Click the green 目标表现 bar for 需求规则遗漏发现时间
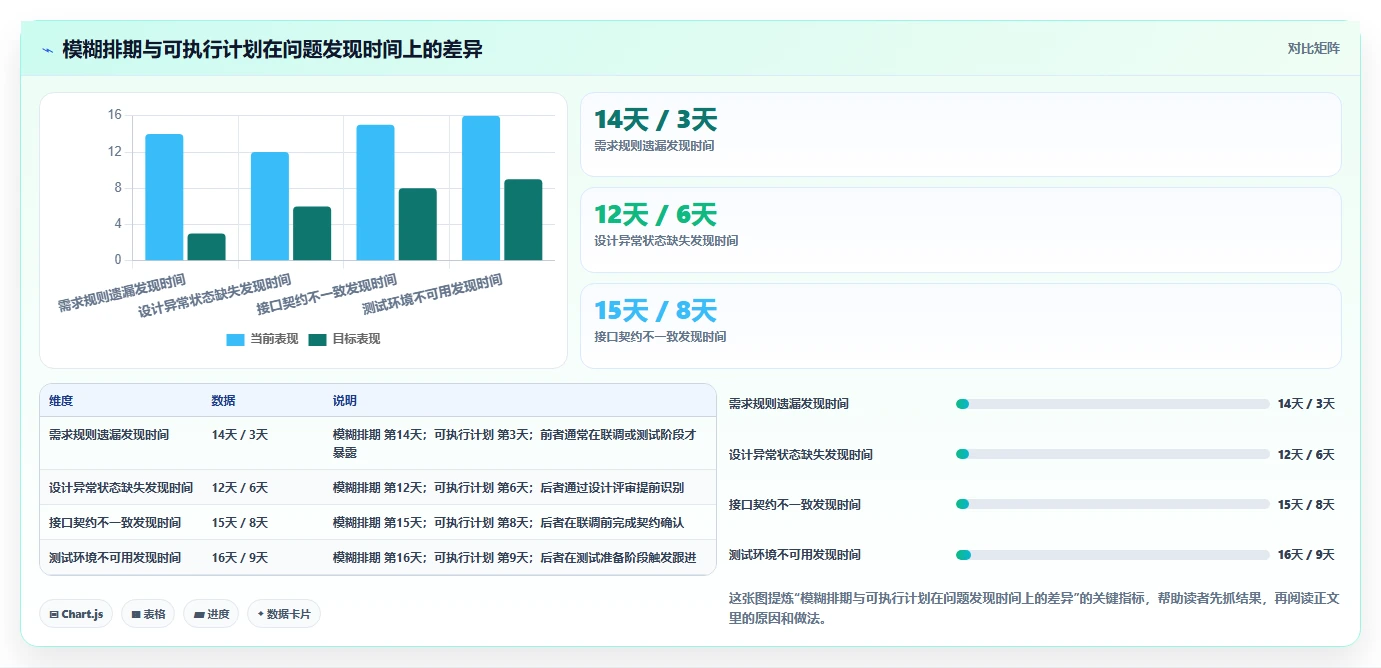This screenshot has width=1381, height=668. pyautogui.click(x=206, y=247)
